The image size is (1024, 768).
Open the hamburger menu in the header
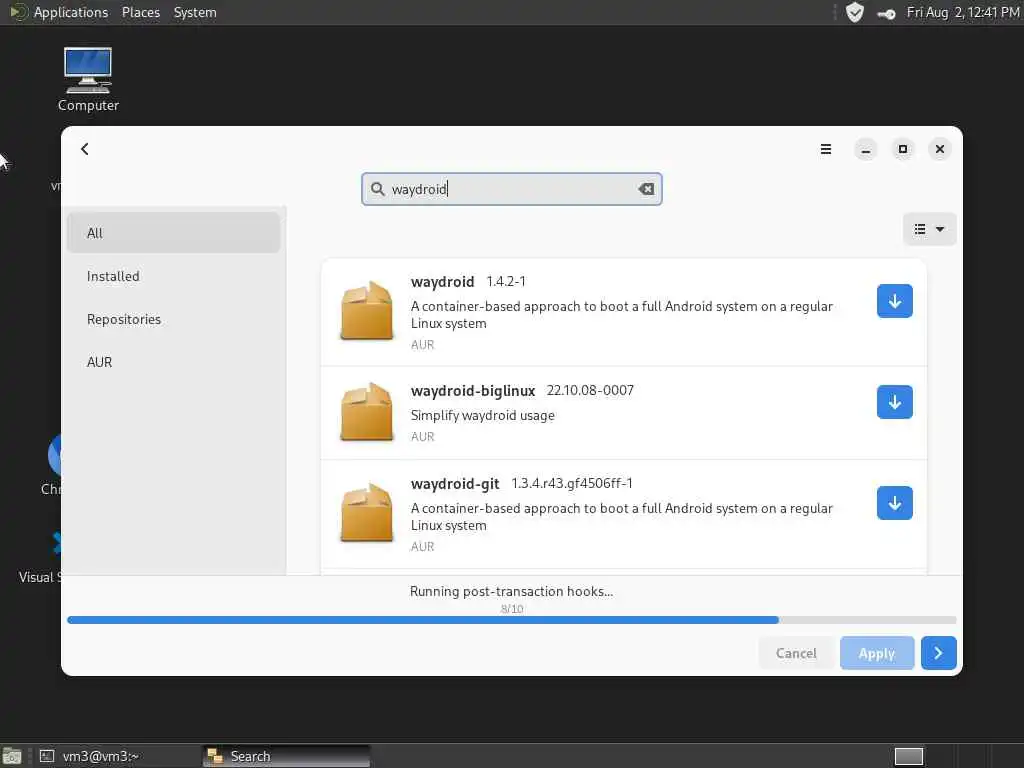coord(825,149)
